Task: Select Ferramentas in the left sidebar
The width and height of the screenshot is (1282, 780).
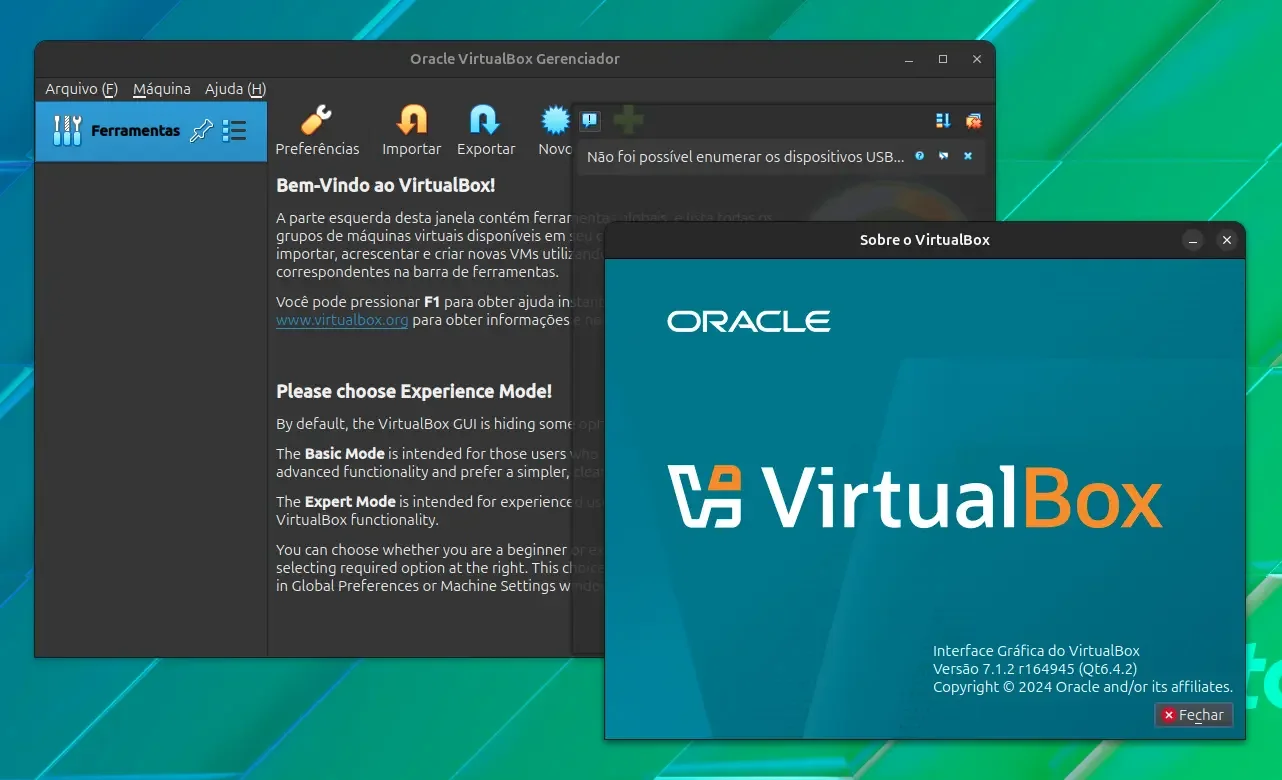Action: (x=151, y=131)
